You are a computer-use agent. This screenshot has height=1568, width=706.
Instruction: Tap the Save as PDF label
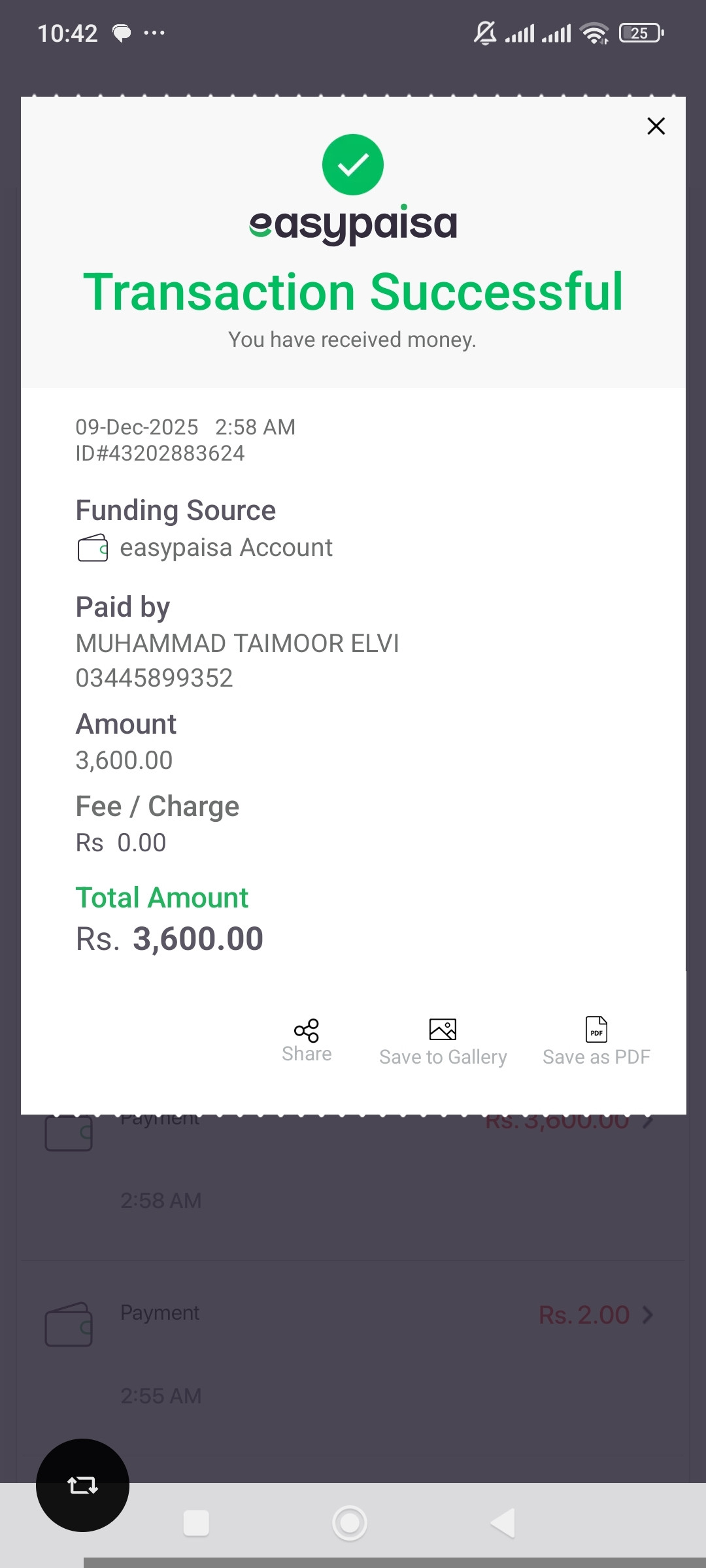point(596,1057)
